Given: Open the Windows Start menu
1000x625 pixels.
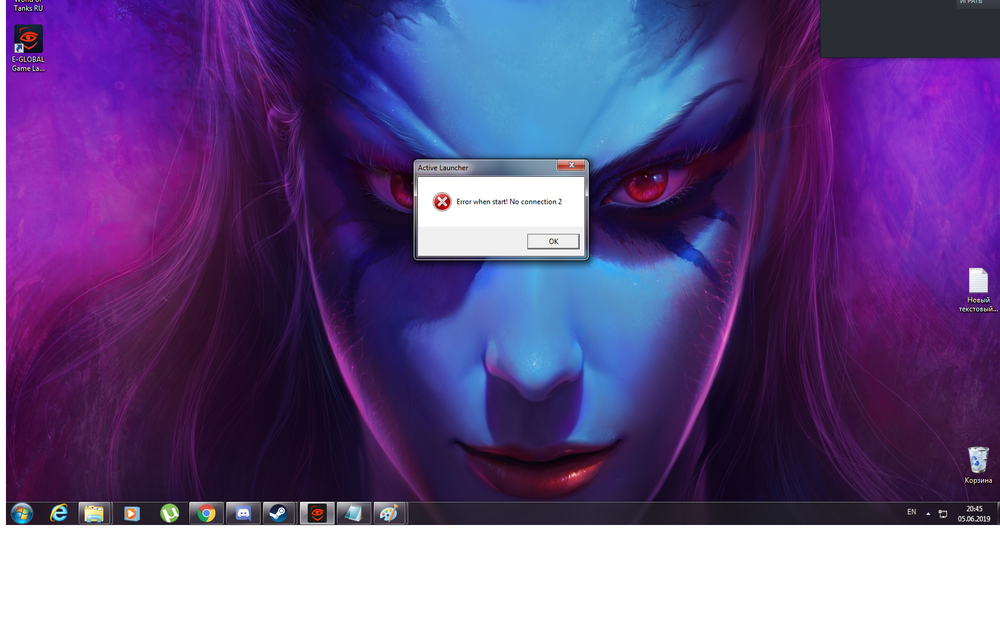Looking at the screenshot, I should coord(21,513).
